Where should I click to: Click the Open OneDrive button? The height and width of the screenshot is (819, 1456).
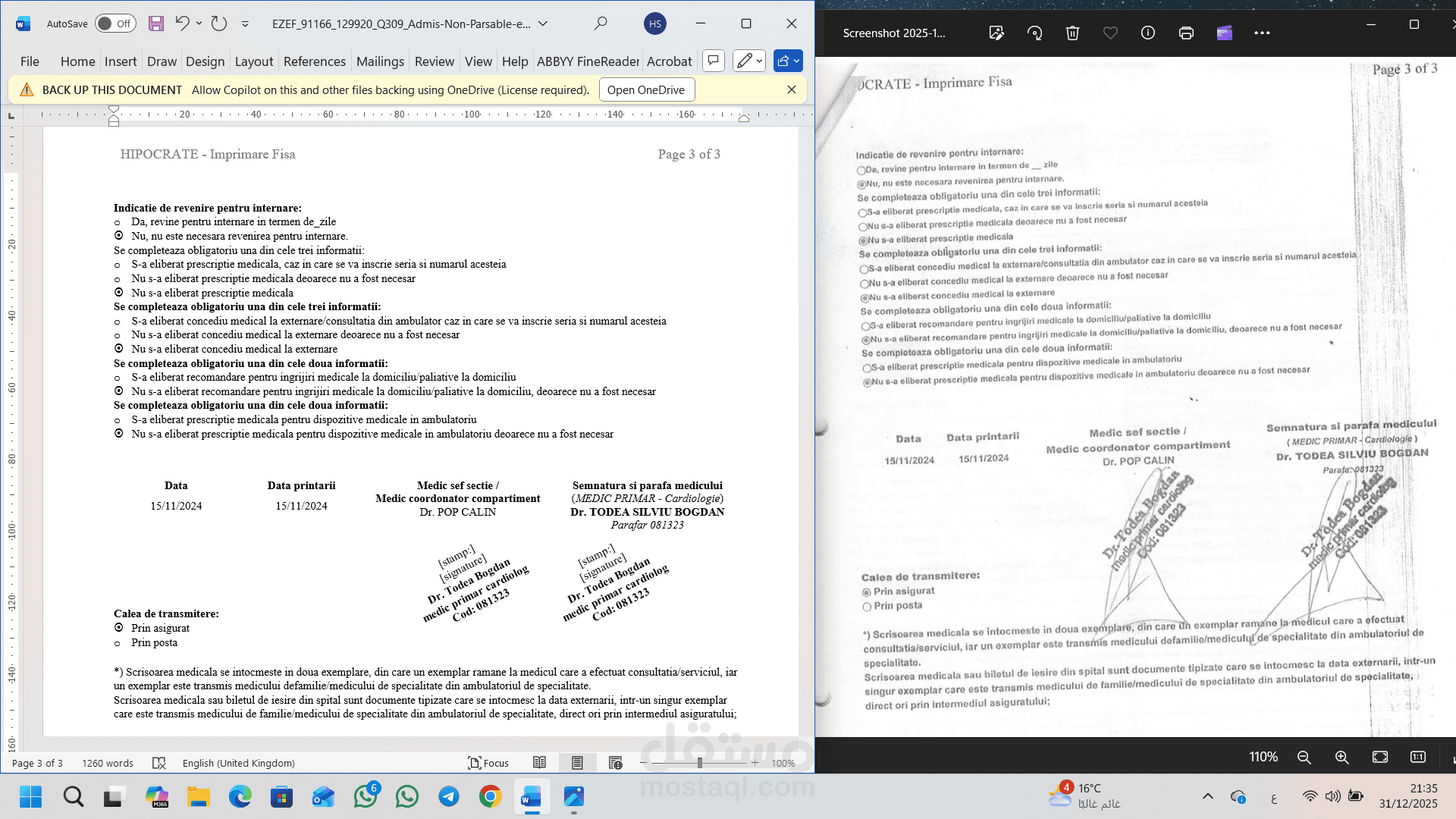645,89
